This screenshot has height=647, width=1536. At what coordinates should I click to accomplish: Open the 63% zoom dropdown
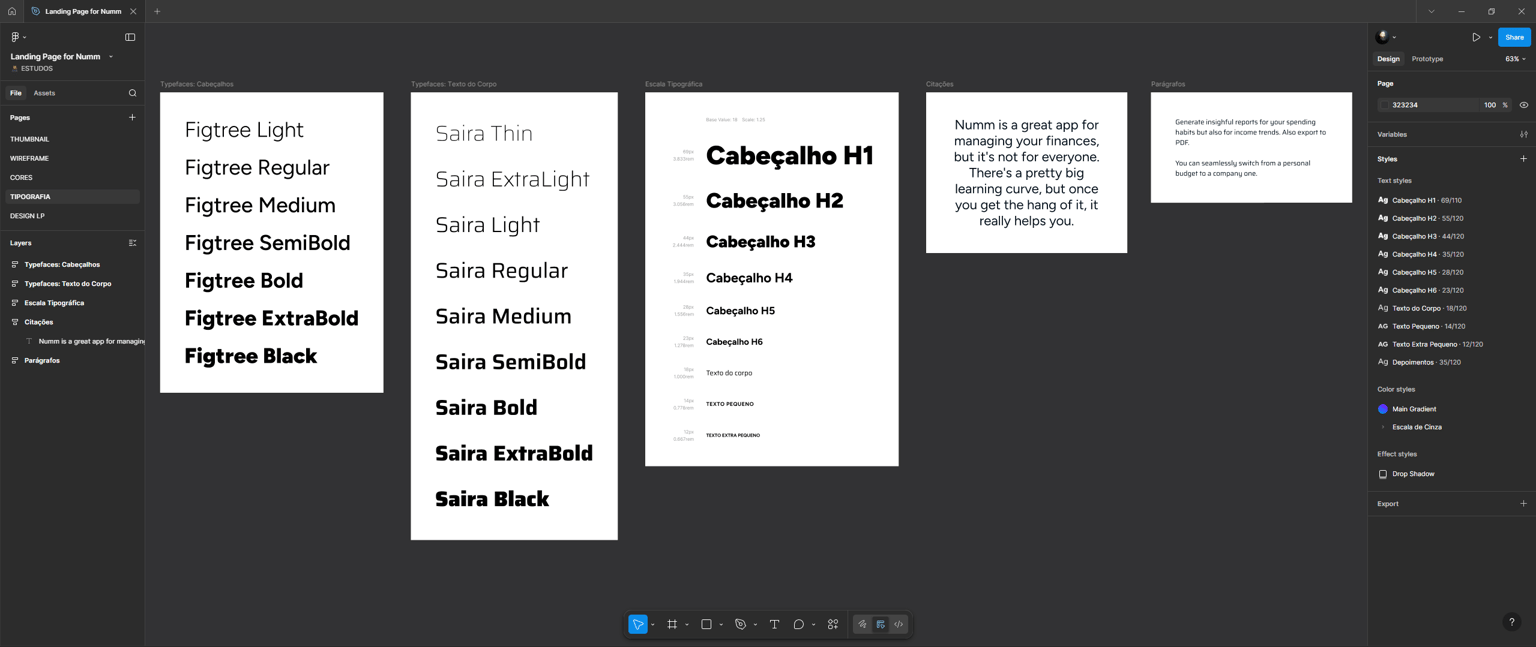tap(1515, 59)
